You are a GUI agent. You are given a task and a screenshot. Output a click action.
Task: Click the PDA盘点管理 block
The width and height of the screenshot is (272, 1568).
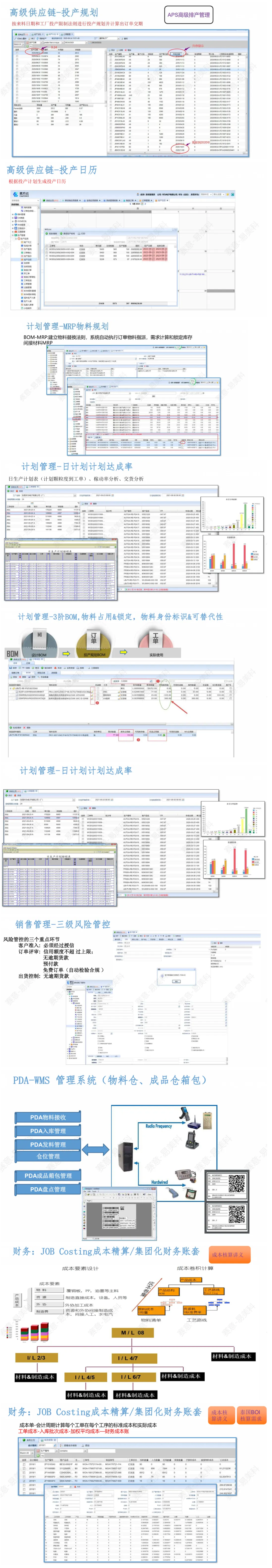click(48, 1189)
